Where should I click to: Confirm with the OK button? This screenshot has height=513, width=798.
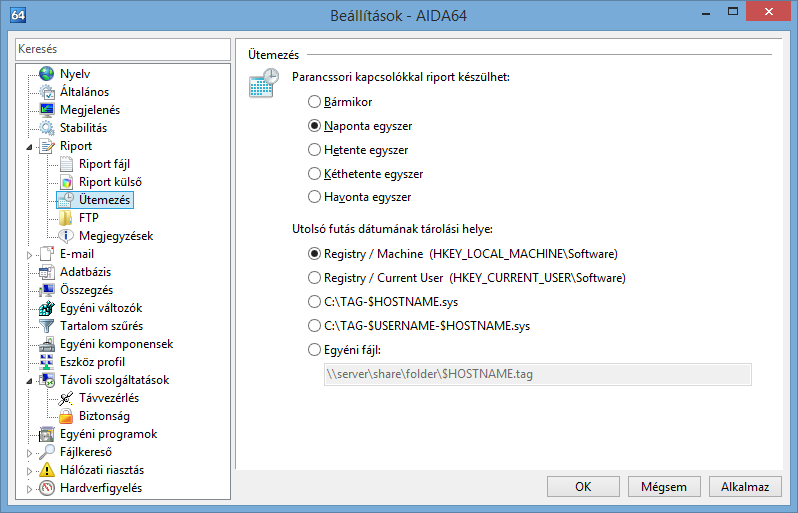[583, 487]
